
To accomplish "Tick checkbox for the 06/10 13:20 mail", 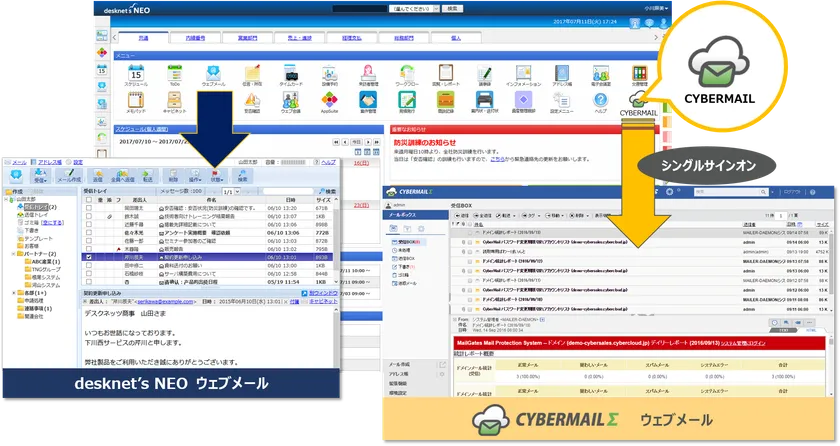I will [x=88, y=208].
